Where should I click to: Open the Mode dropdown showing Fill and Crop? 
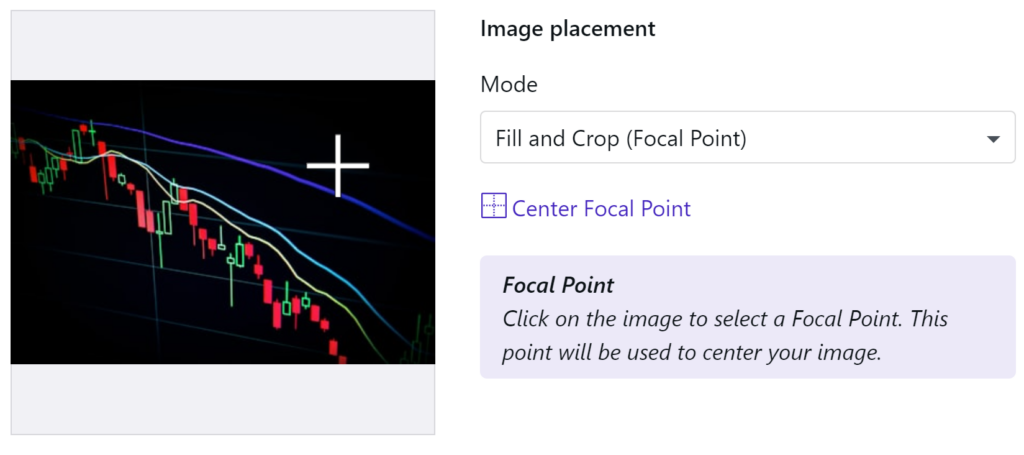pos(748,137)
